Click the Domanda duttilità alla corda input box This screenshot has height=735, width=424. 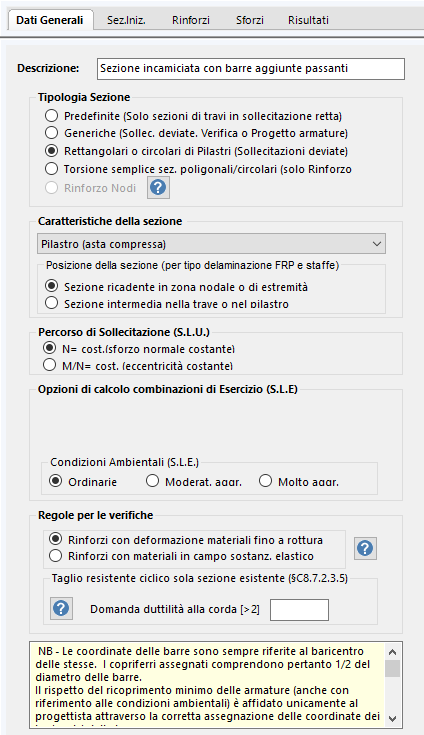click(x=299, y=609)
